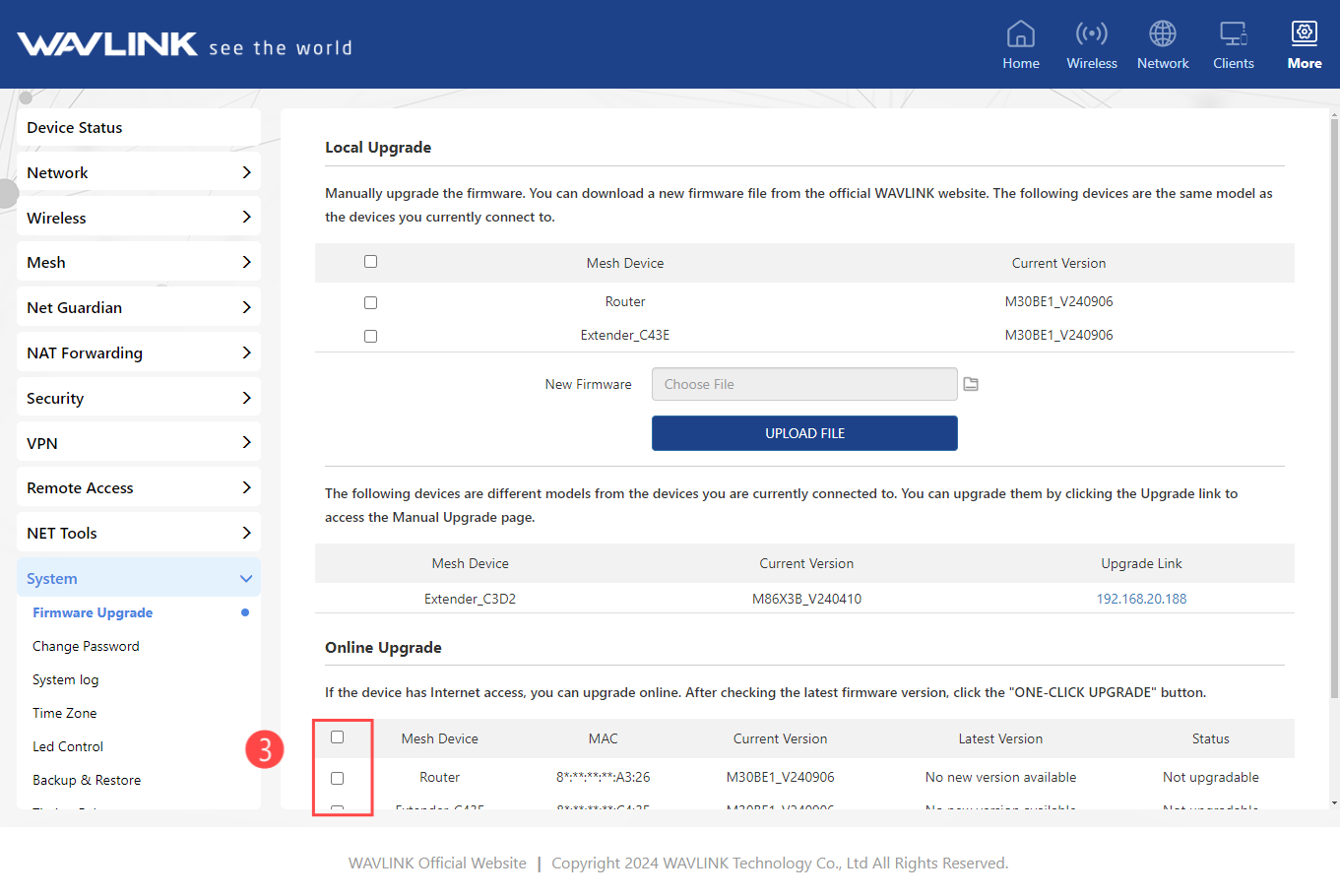Expand the Mesh sidebar section
The image size is (1340, 896).
[138, 262]
